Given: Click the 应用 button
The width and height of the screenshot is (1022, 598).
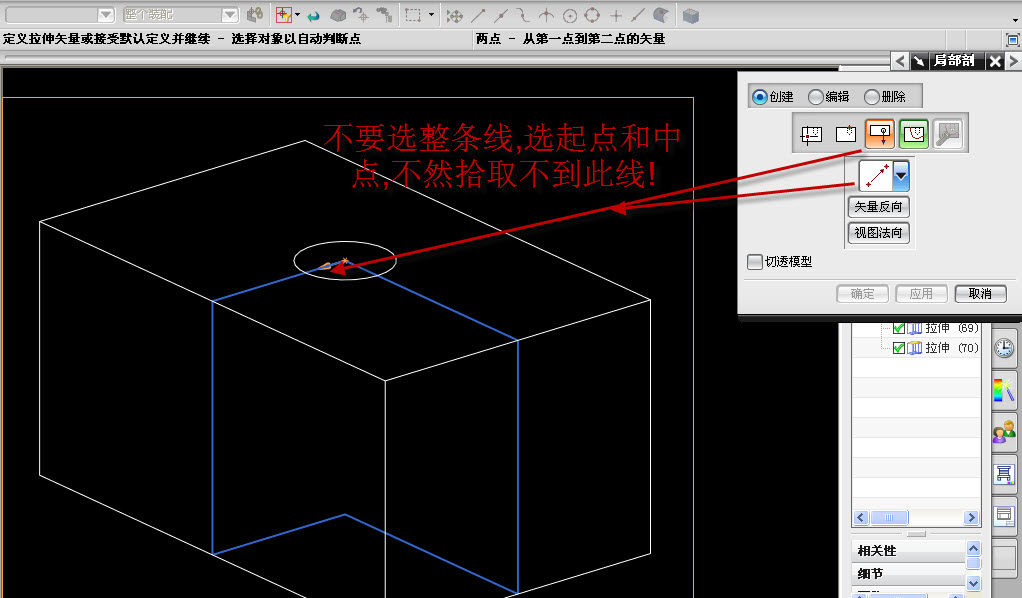Looking at the screenshot, I should coord(921,293).
